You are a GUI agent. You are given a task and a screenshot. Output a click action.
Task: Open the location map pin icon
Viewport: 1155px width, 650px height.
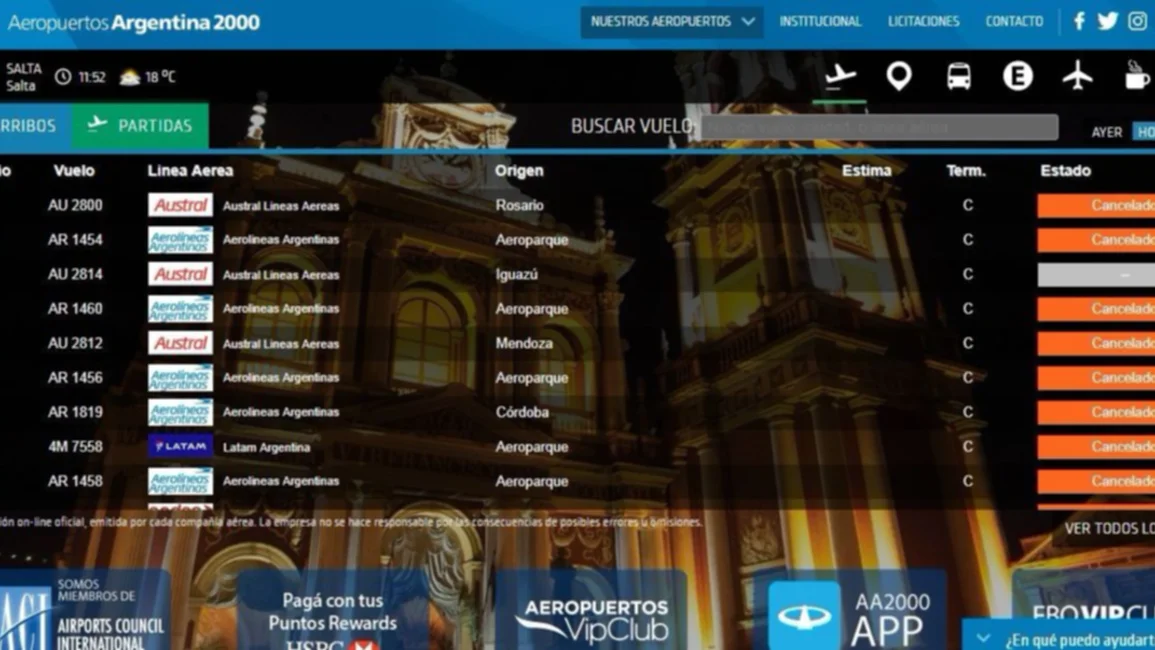tap(899, 76)
